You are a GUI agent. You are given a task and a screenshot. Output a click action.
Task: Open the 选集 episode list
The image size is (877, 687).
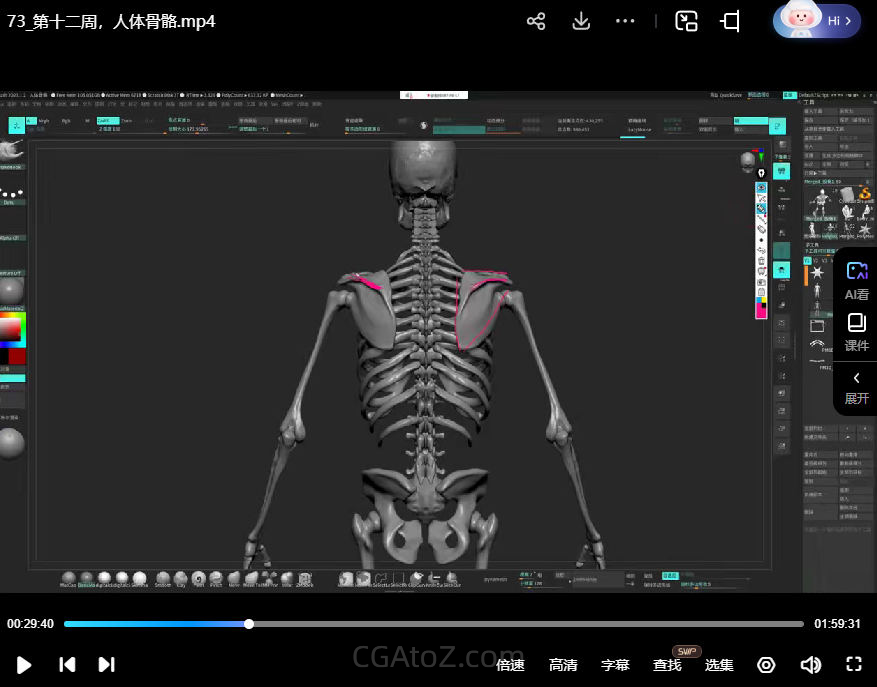pyautogui.click(x=719, y=665)
